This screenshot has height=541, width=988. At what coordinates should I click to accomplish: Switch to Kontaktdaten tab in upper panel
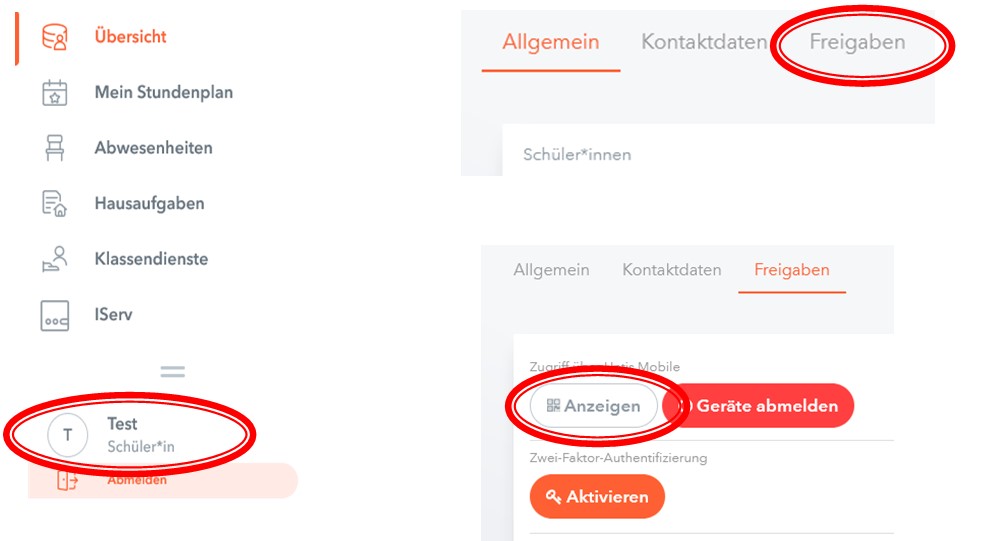pyautogui.click(x=704, y=43)
